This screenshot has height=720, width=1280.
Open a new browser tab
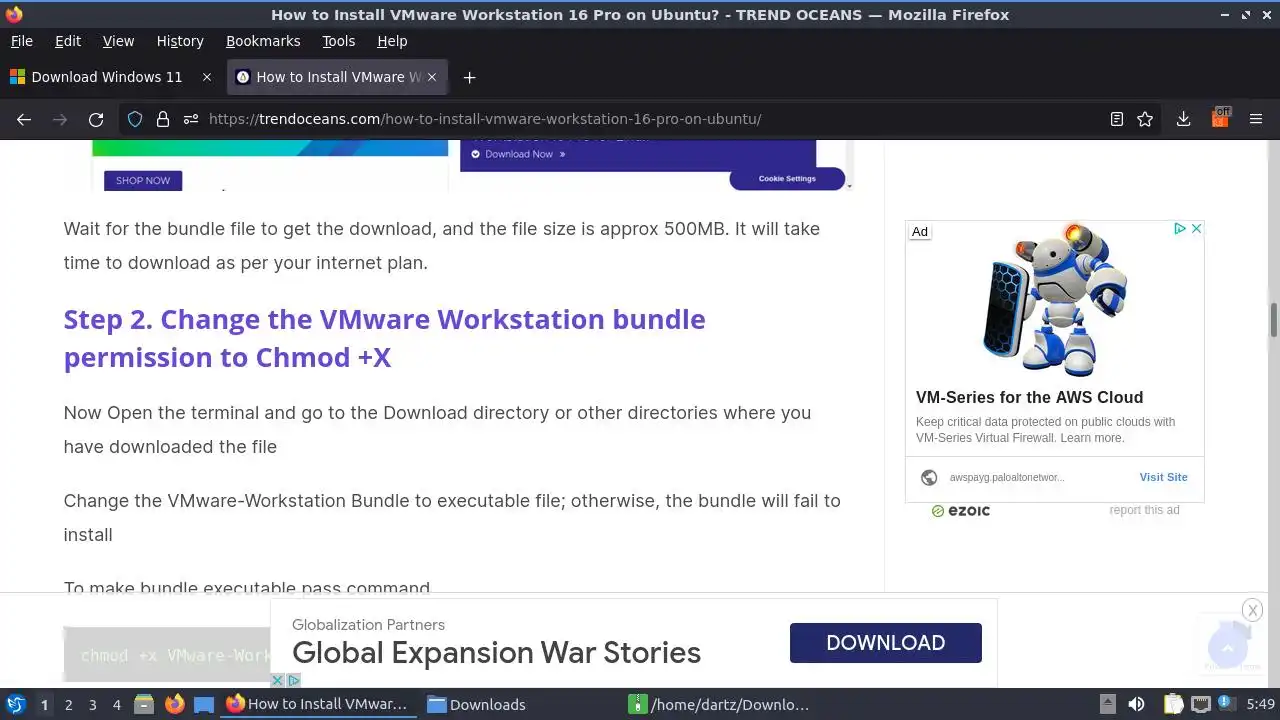(469, 77)
